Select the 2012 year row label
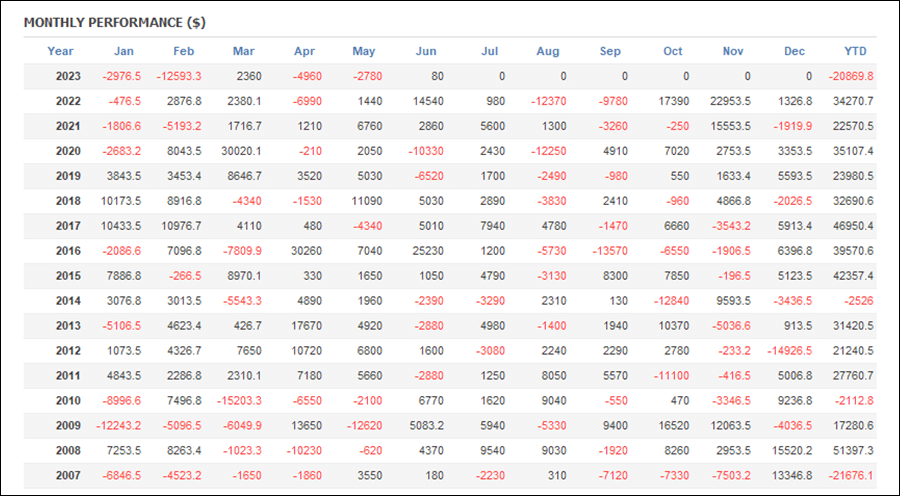This screenshot has height=496, width=900. click(68, 351)
